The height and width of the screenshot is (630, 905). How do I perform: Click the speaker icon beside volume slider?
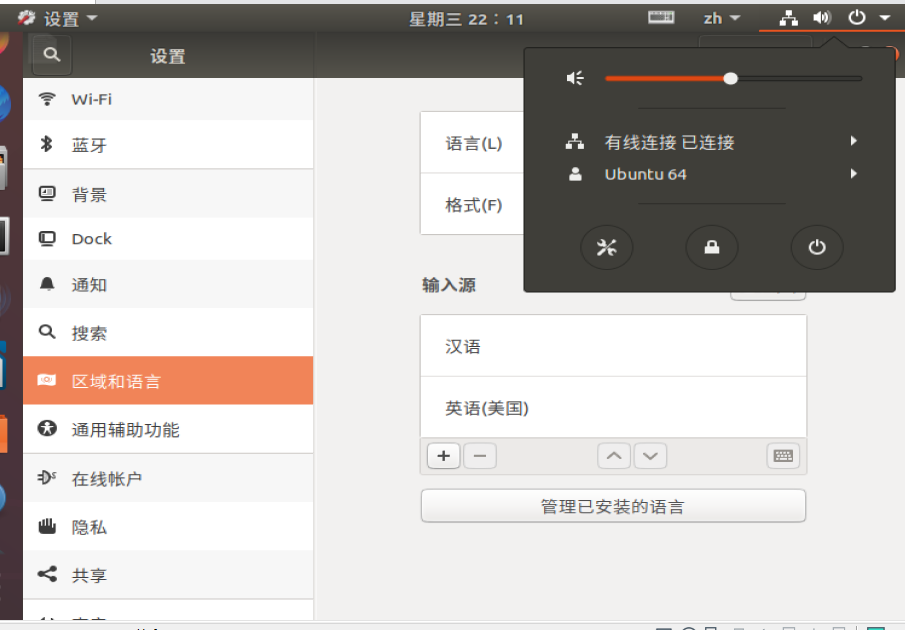tap(575, 78)
